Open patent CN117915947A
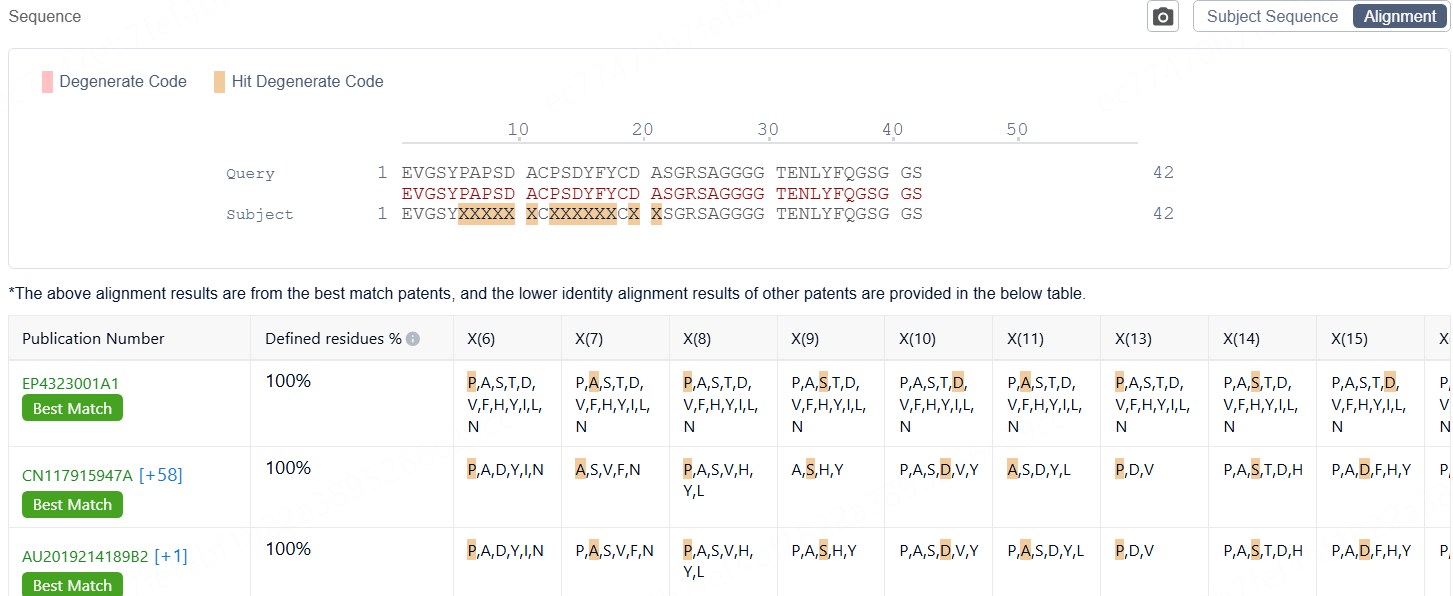 pyautogui.click(x=77, y=475)
